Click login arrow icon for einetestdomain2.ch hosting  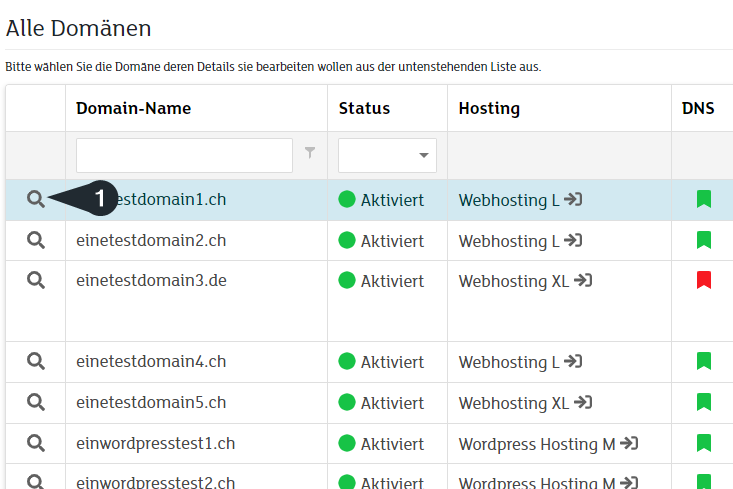pos(573,240)
